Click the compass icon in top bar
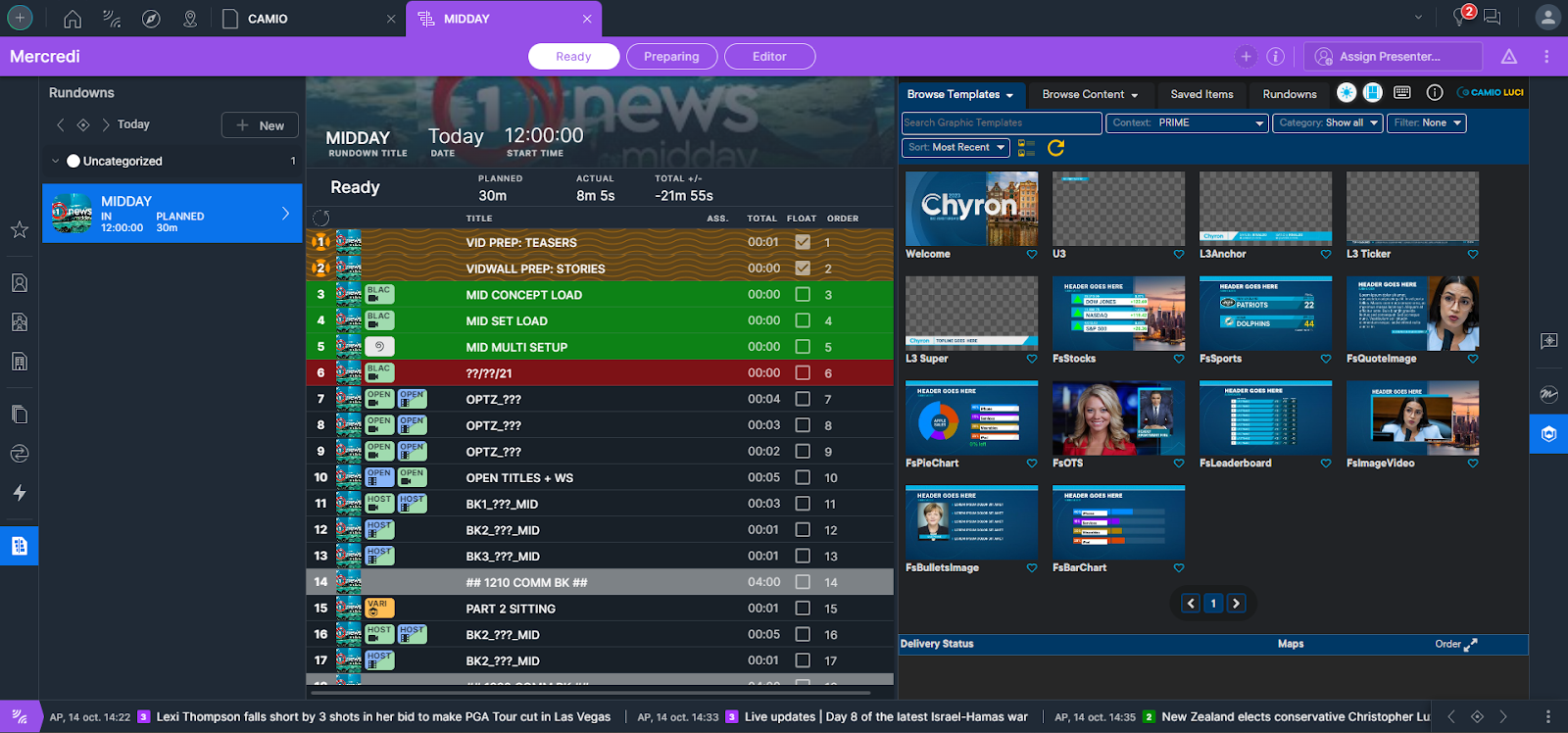 151,19
